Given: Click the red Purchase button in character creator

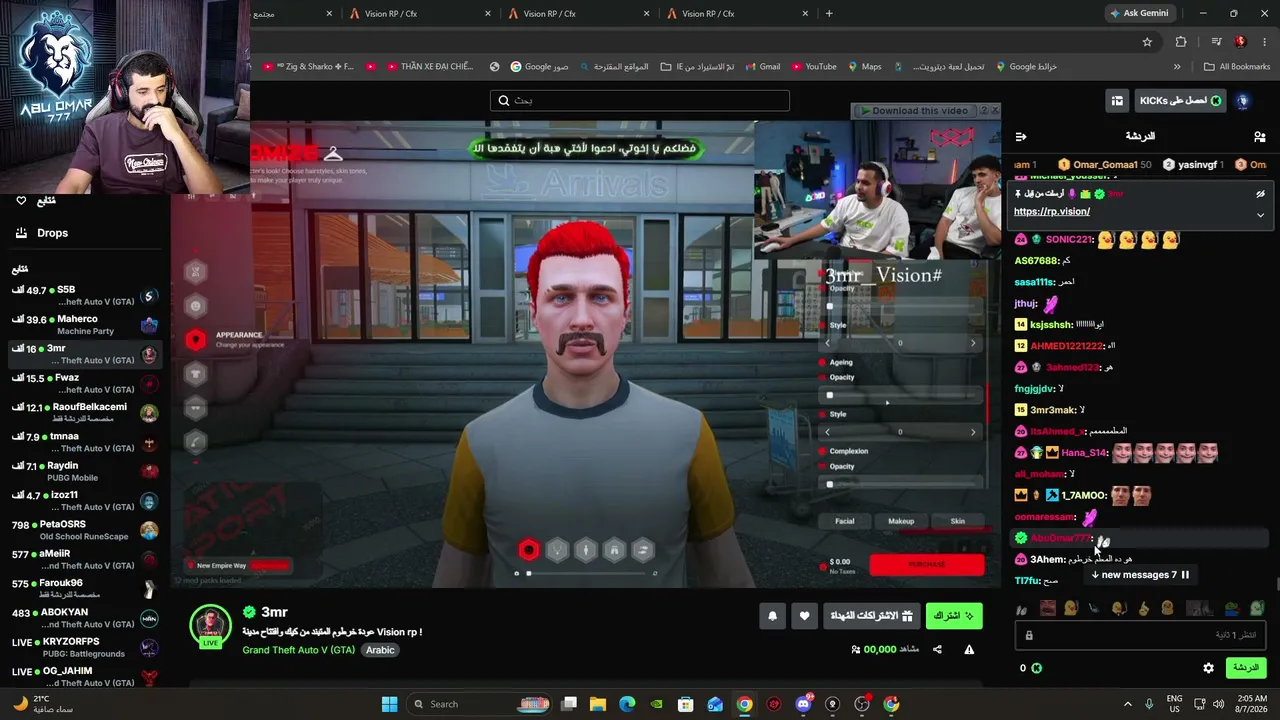Looking at the screenshot, I should click(926, 565).
